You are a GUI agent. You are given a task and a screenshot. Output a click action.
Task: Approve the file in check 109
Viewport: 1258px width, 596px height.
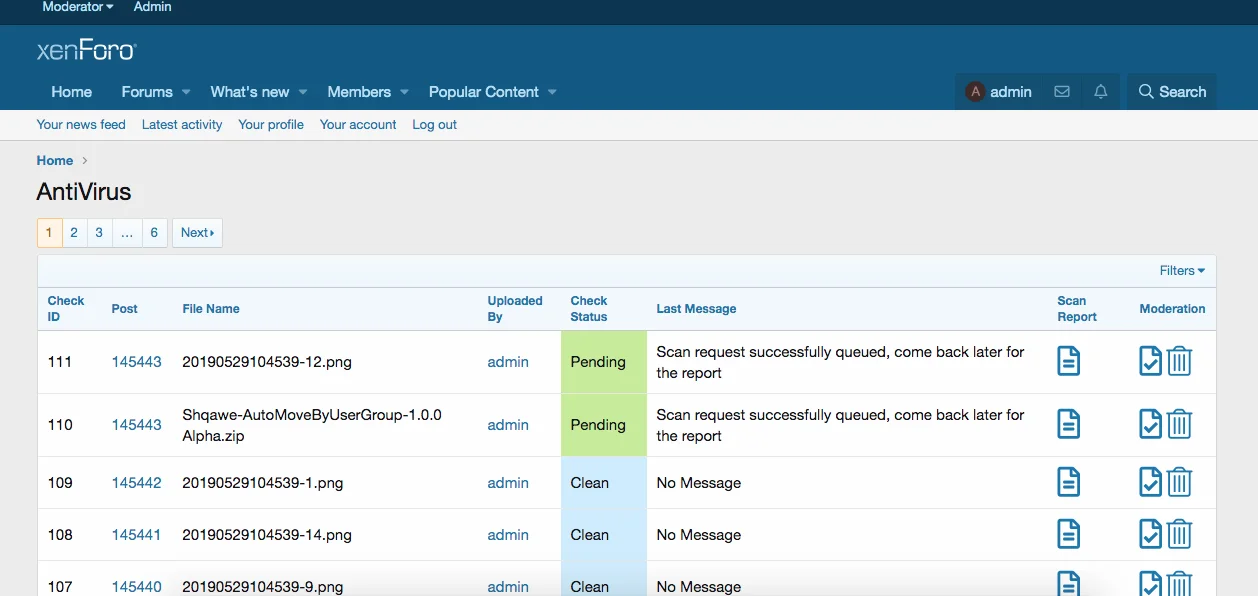1150,483
